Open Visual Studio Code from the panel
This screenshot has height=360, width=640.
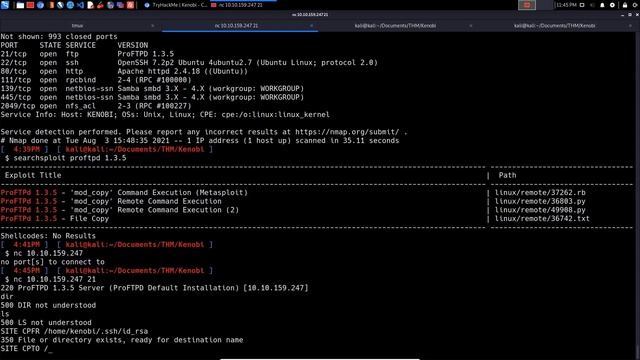point(80,5)
